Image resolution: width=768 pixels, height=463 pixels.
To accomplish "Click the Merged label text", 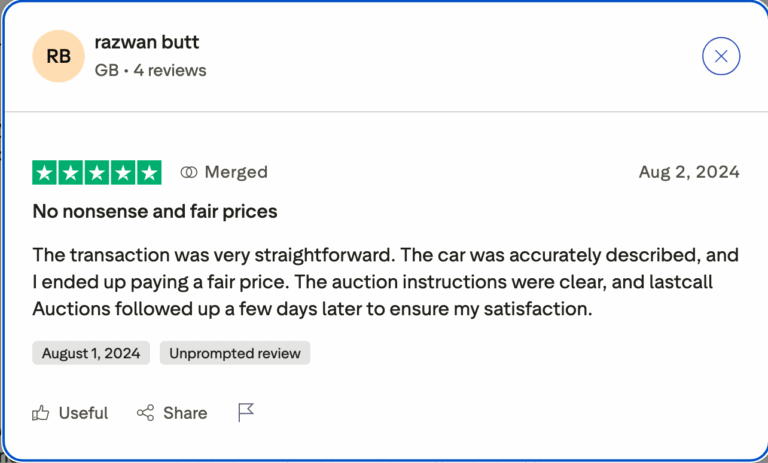I will [x=236, y=172].
